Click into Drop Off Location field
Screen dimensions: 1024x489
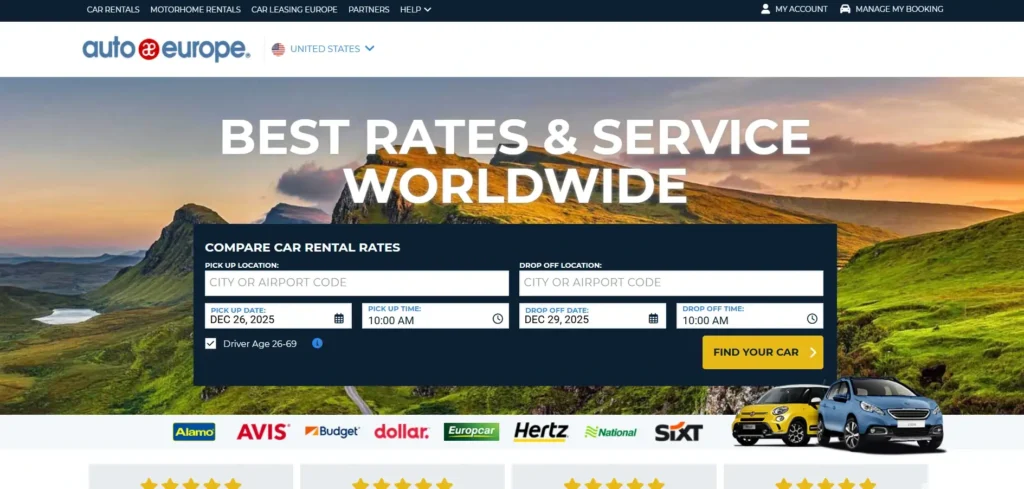pos(671,283)
